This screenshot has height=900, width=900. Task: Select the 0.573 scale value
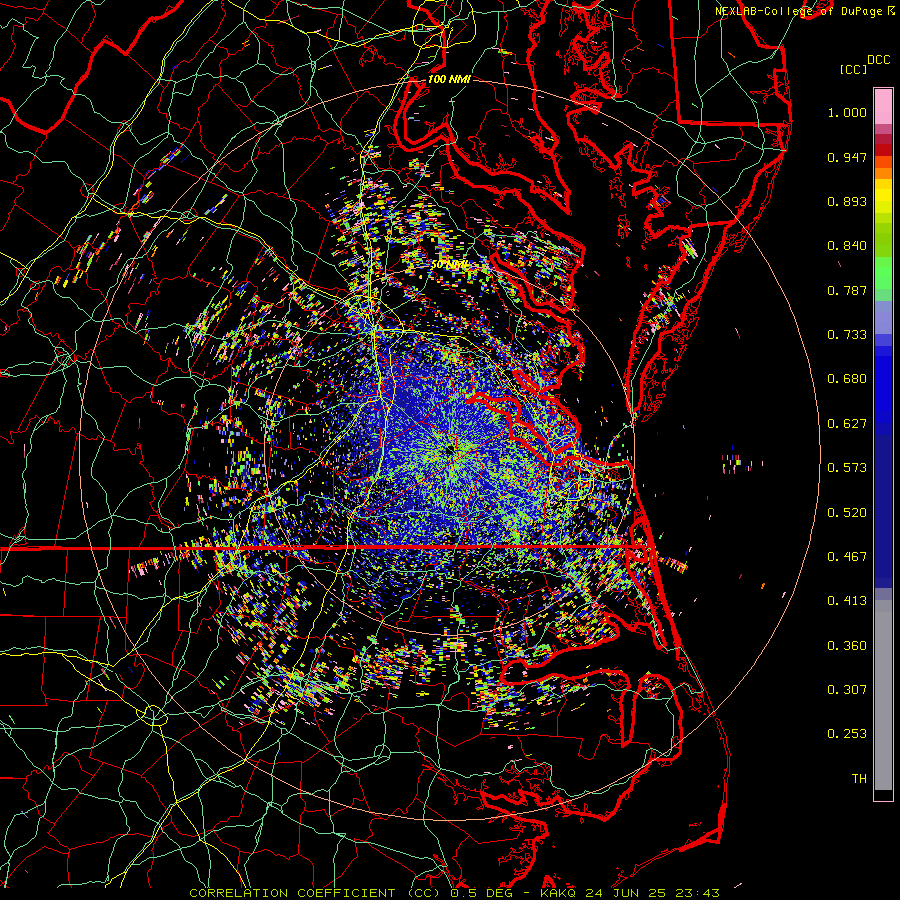(847, 468)
